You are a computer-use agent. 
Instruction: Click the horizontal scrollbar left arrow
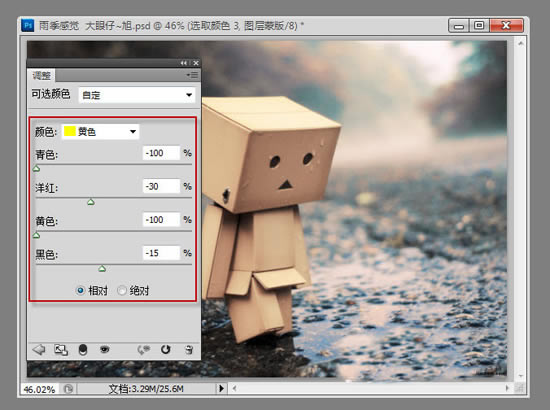click(234, 388)
